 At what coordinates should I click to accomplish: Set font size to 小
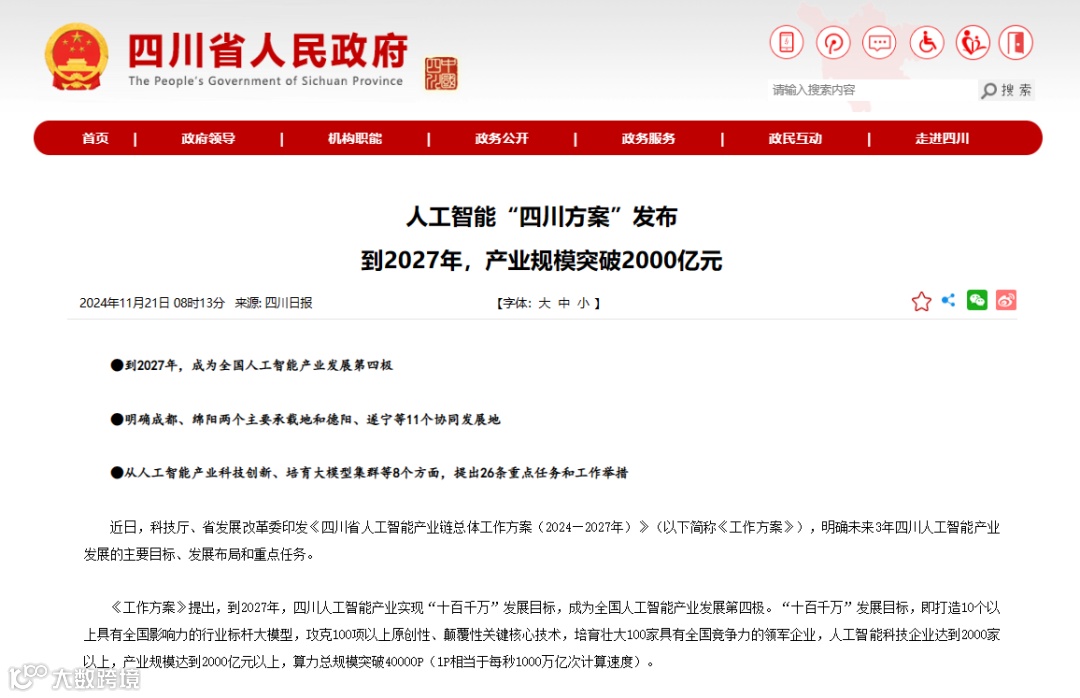pyautogui.click(x=583, y=303)
